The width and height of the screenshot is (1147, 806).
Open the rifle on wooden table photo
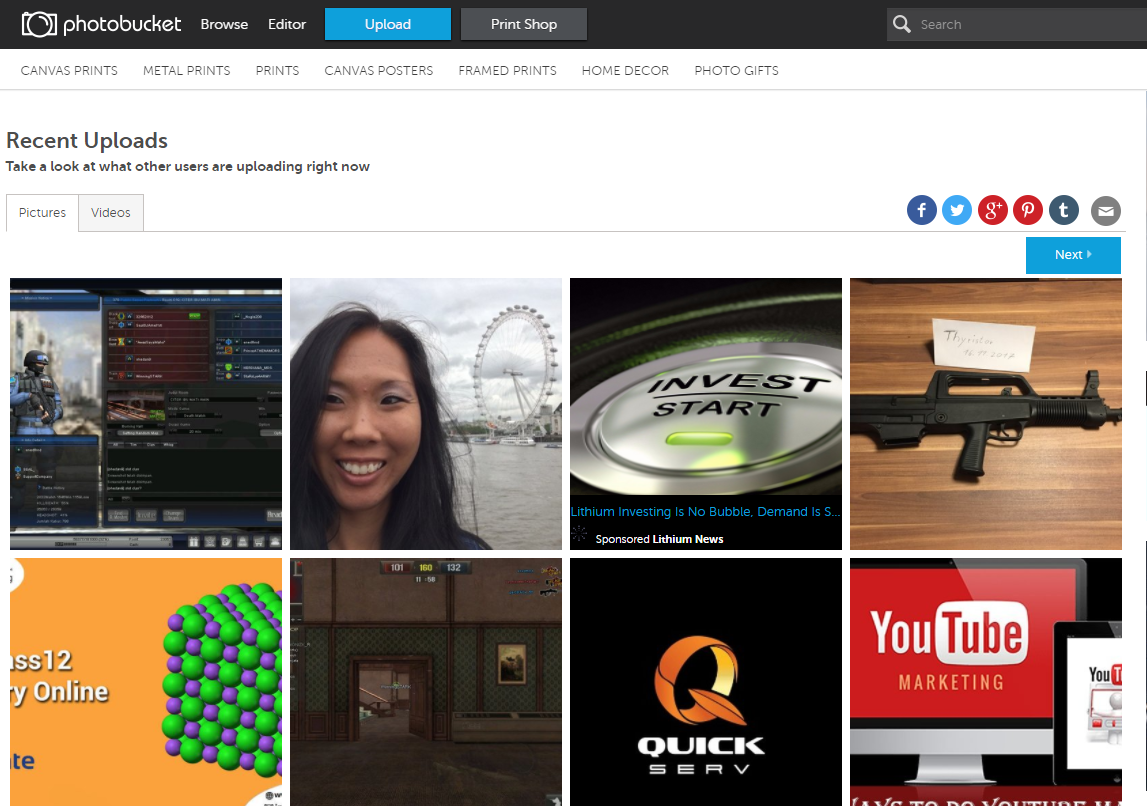985,413
